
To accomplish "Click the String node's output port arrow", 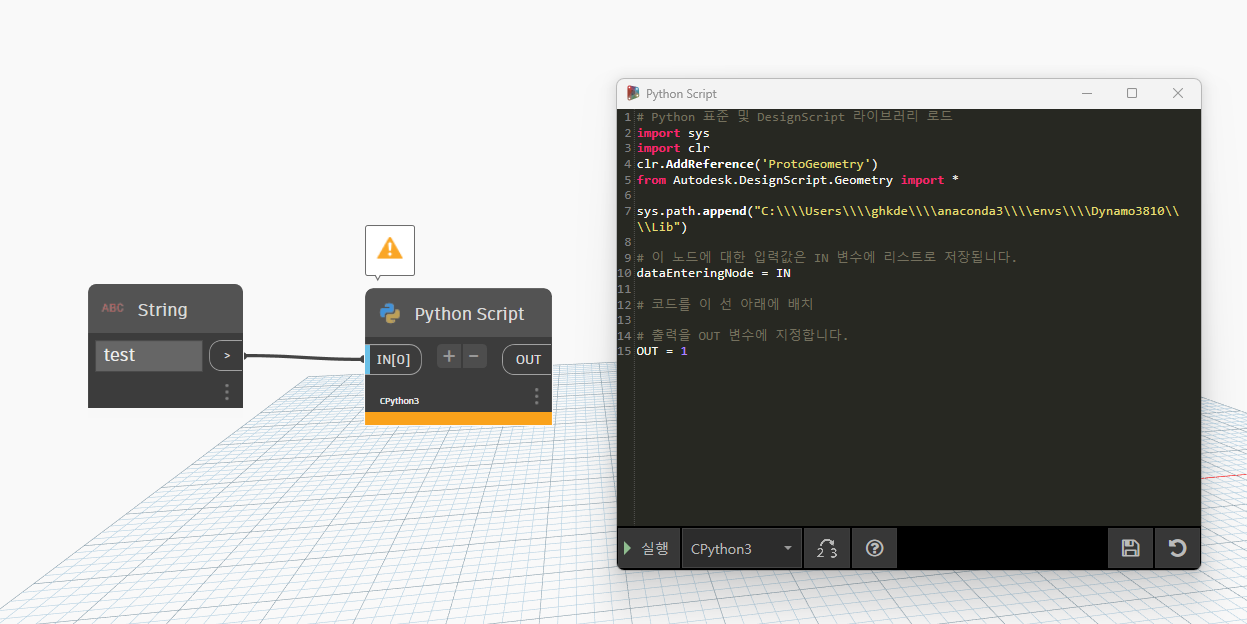I will (226, 355).
